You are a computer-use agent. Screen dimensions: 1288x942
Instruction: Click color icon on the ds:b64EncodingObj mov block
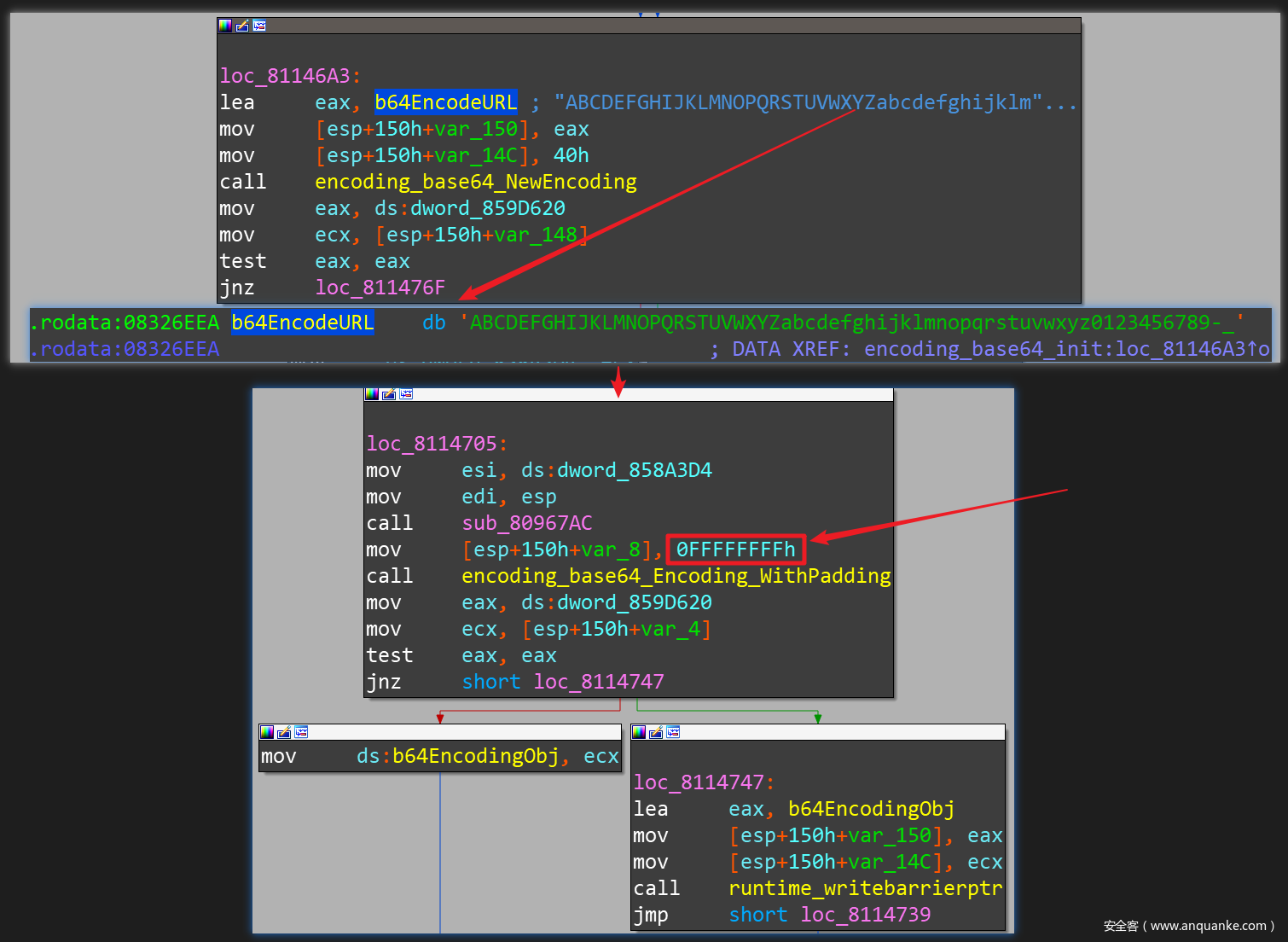267,732
